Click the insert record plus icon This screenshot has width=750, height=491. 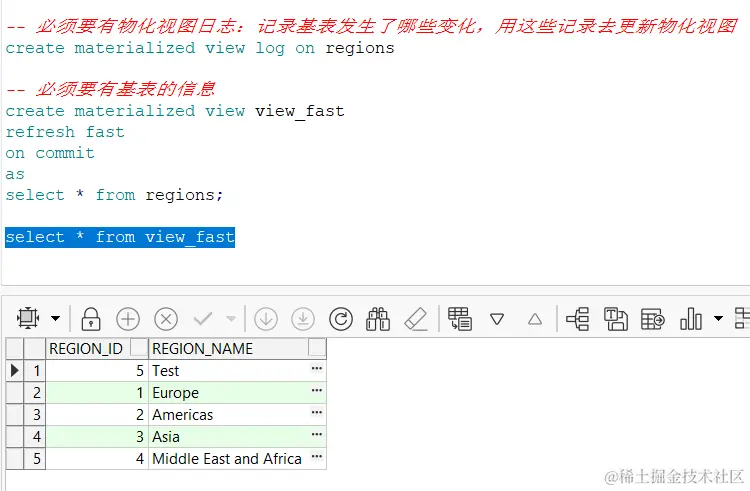(128, 318)
